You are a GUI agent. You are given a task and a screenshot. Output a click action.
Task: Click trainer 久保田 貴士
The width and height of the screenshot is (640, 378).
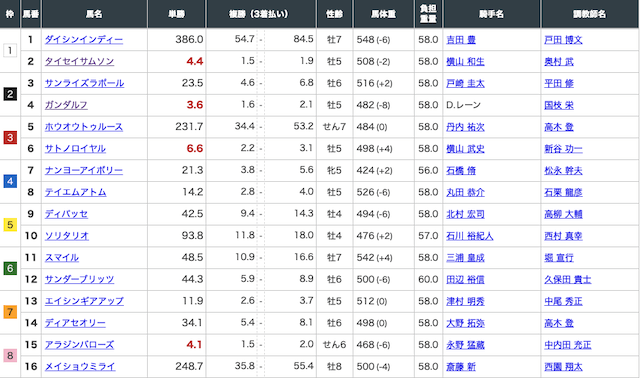(x=568, y=279)
